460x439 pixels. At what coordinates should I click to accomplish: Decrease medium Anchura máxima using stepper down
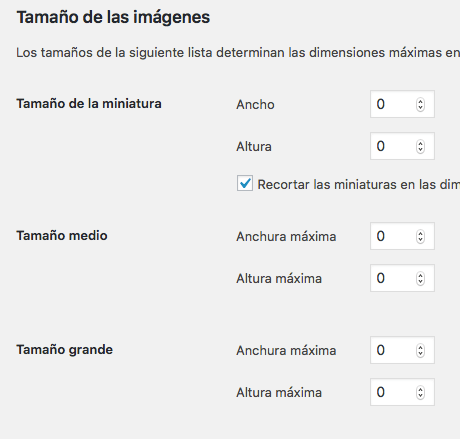click(421, 240)
